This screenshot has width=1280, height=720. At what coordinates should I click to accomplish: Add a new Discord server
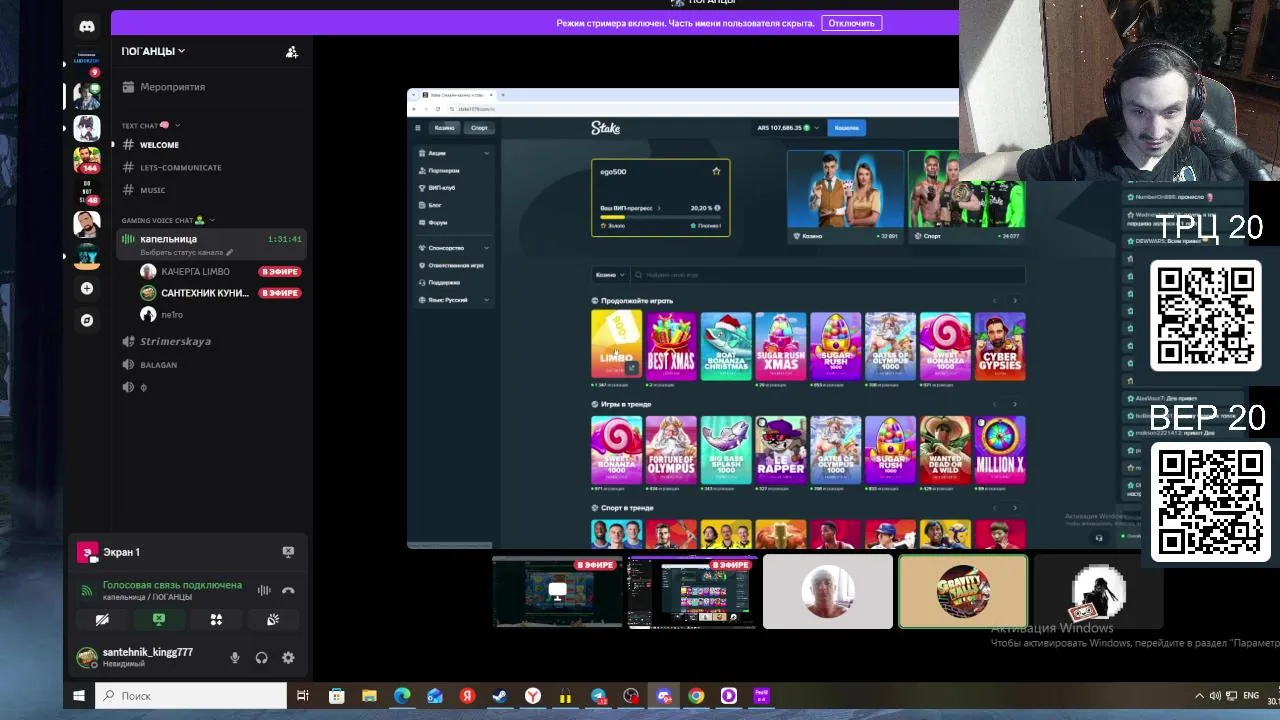click(87, 288)
